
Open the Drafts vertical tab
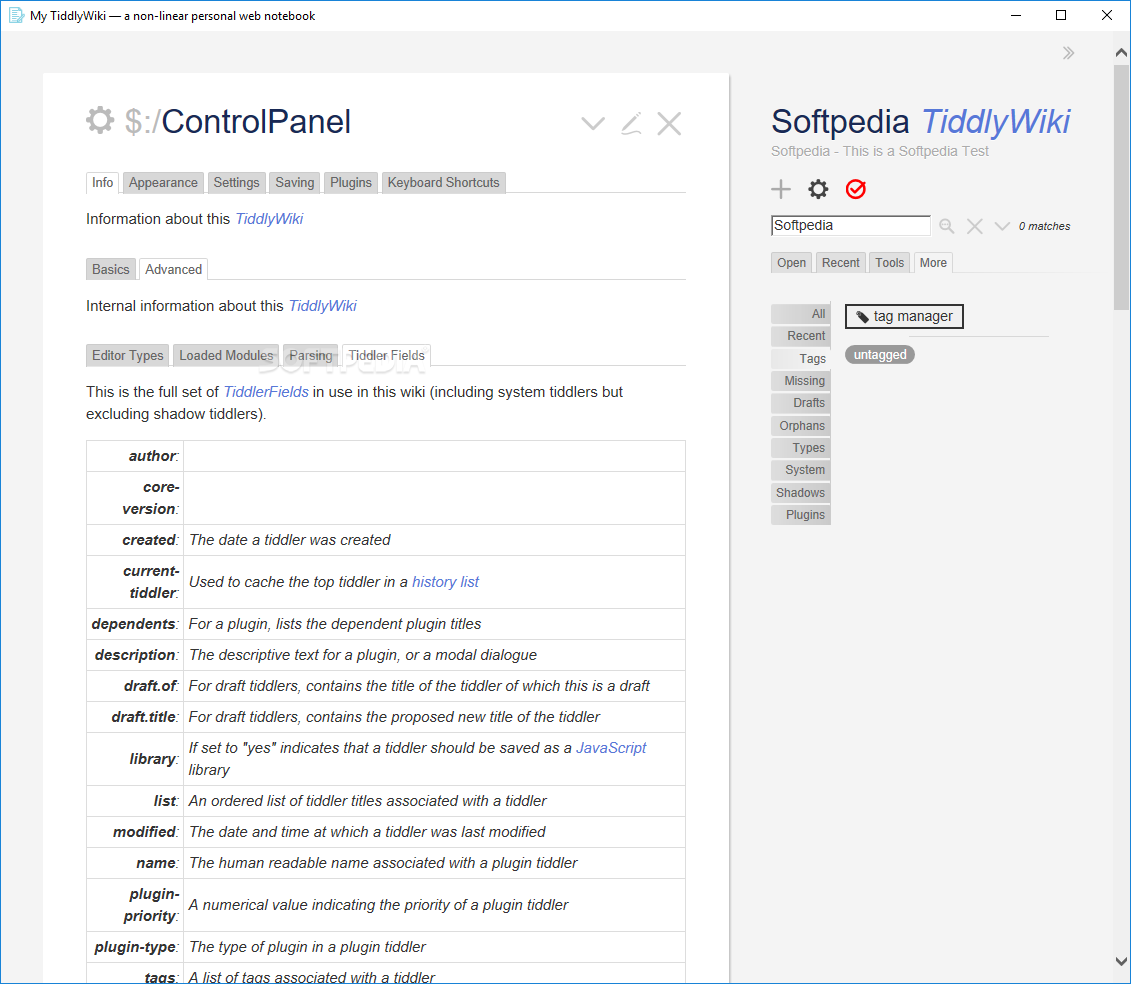pos(801,403)
